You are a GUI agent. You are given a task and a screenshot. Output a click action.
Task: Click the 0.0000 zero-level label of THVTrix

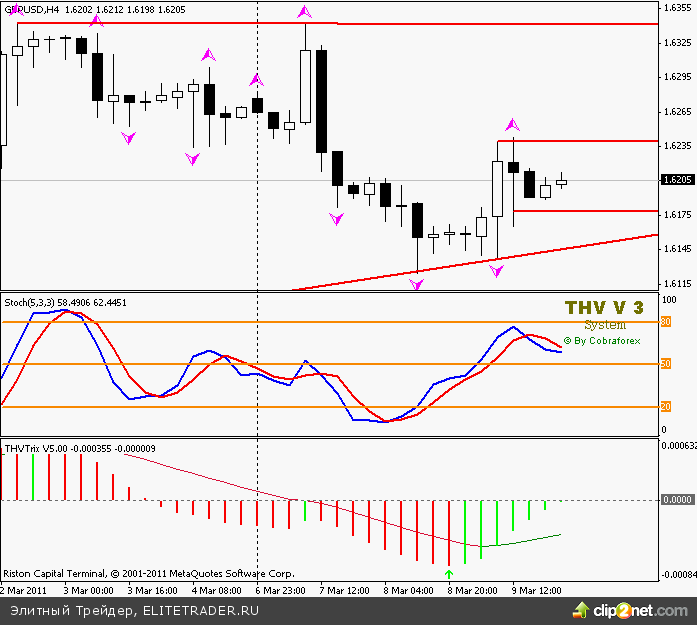(677, 499)
